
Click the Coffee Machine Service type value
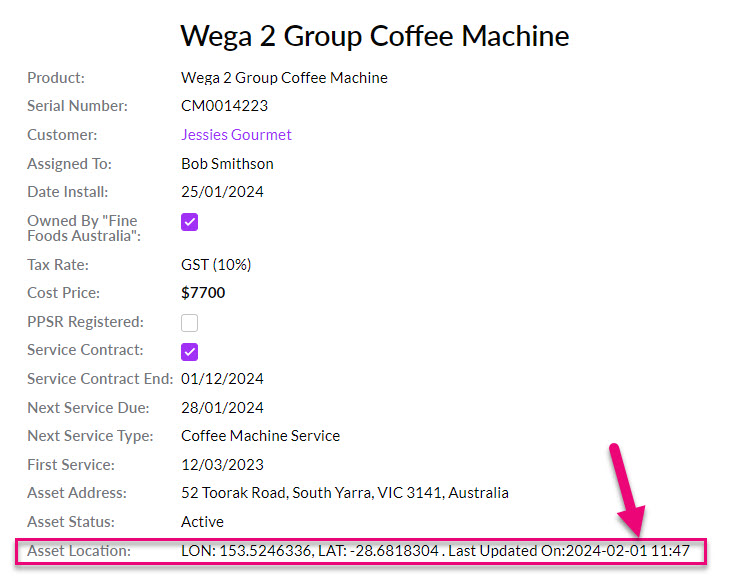click(260, 436)
